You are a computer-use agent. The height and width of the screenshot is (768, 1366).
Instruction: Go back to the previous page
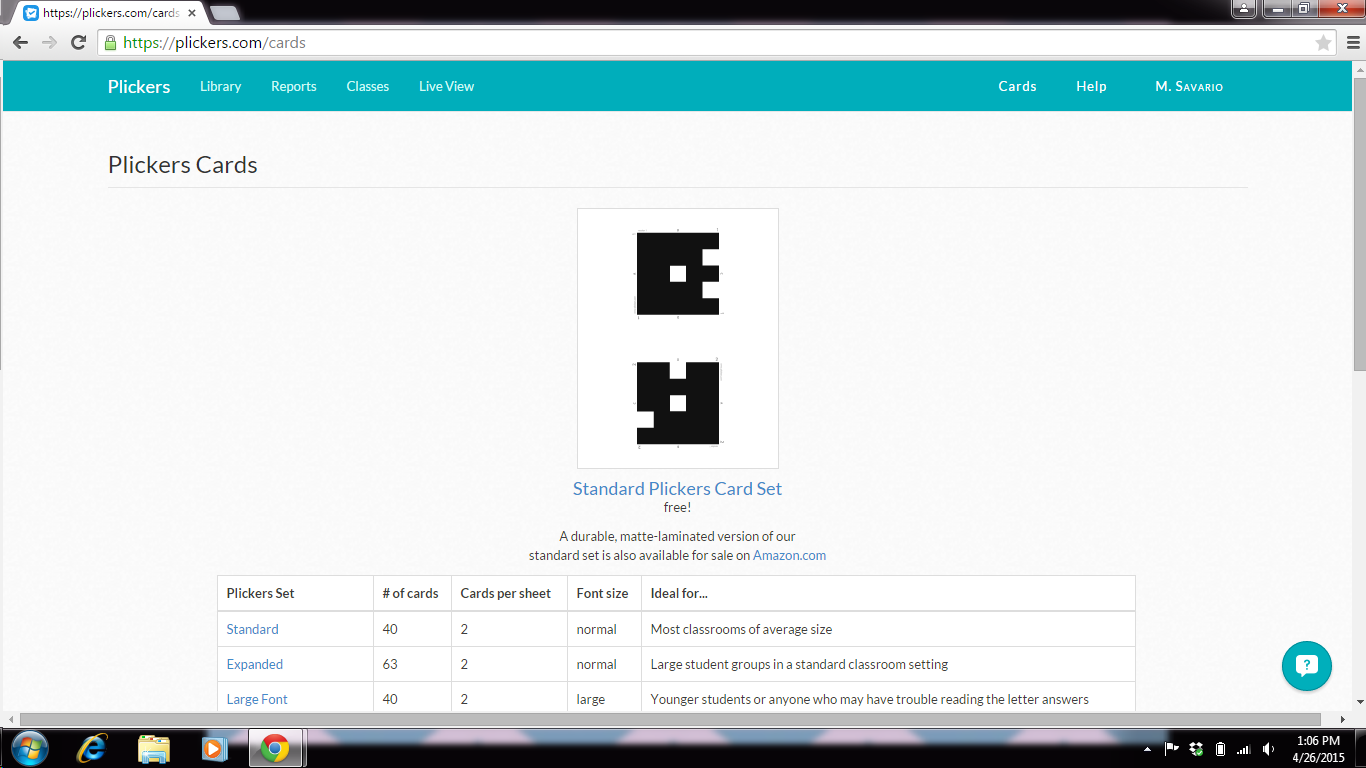(x=20, y=43)
